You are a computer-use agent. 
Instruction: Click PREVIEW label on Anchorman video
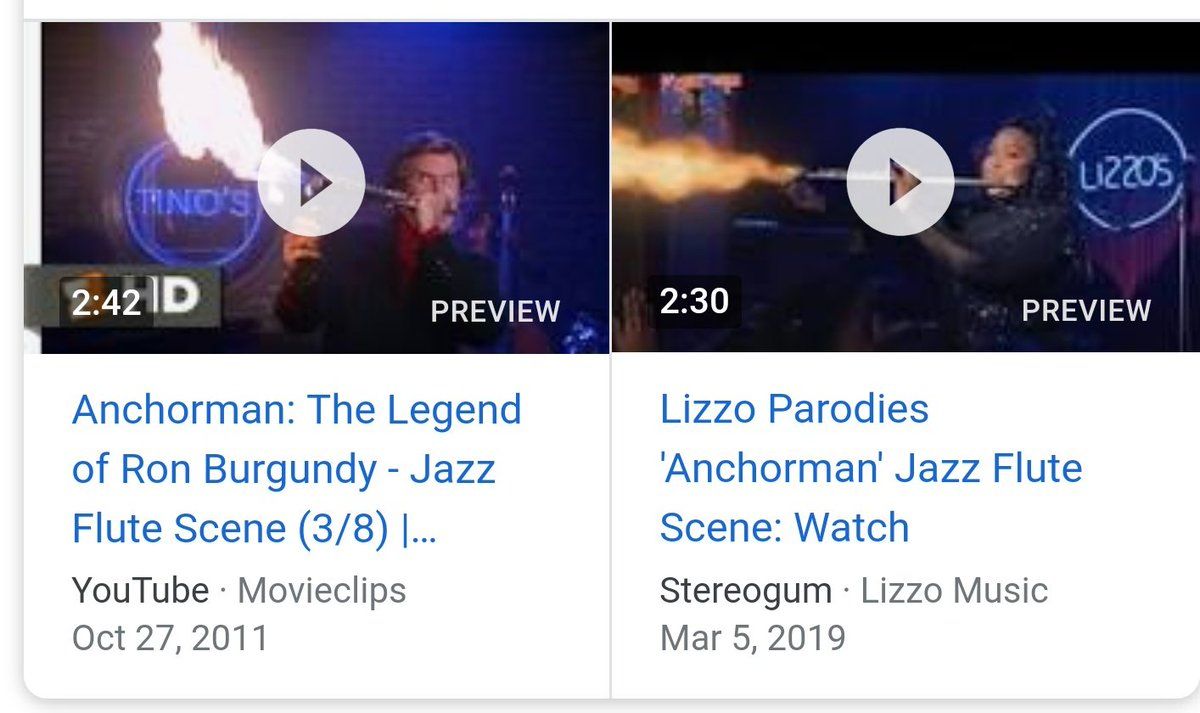point(495,311)
